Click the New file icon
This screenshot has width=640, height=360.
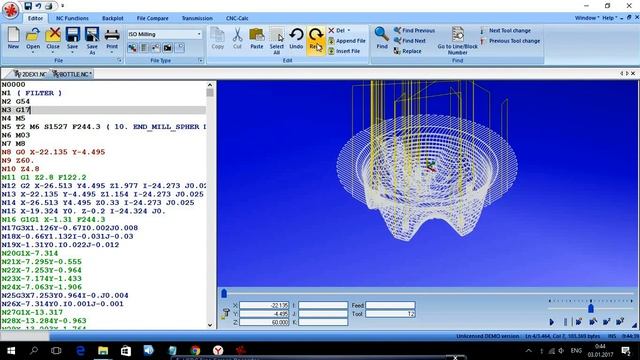click(x=13, y=35)
